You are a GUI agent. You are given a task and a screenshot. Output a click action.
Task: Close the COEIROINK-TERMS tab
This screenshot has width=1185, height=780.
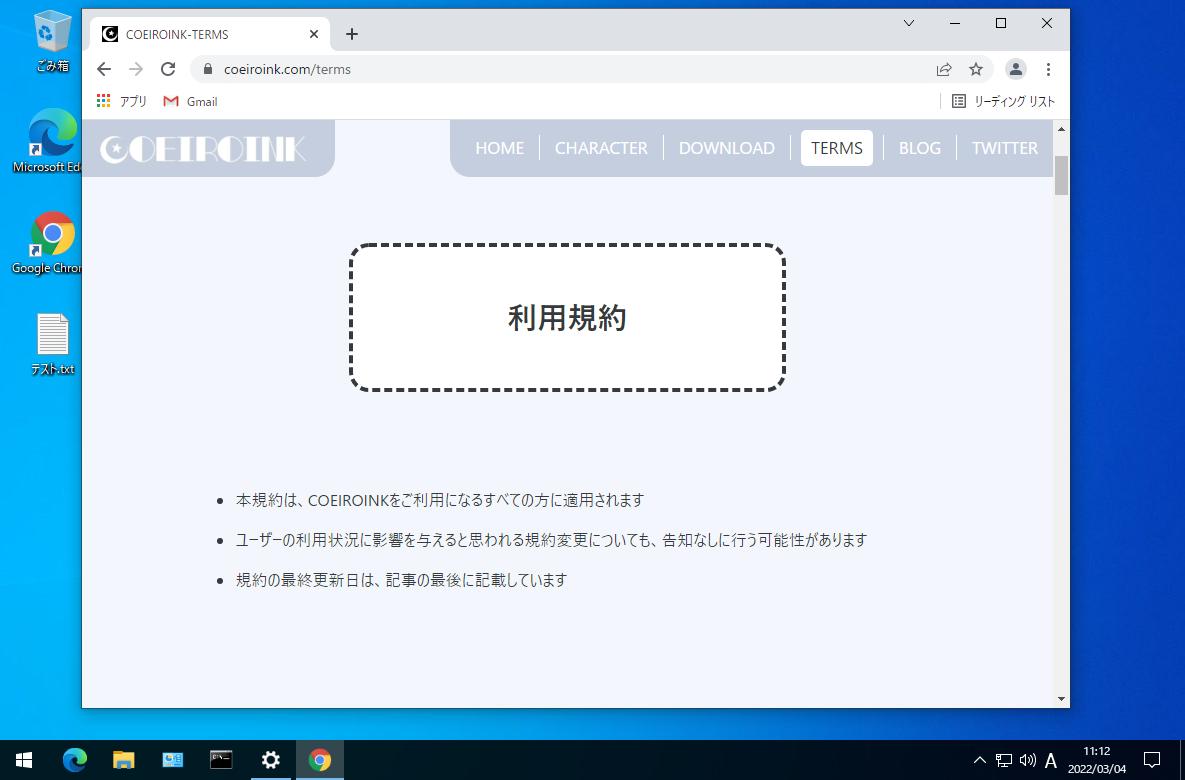(314, 34)
